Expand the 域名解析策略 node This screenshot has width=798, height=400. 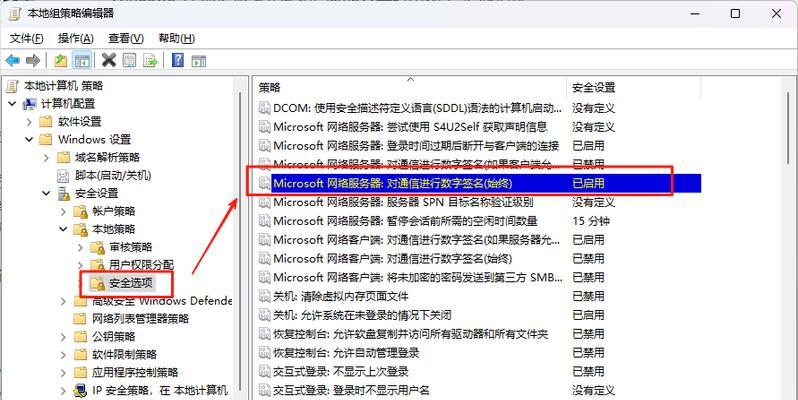[x=46, y=158]
